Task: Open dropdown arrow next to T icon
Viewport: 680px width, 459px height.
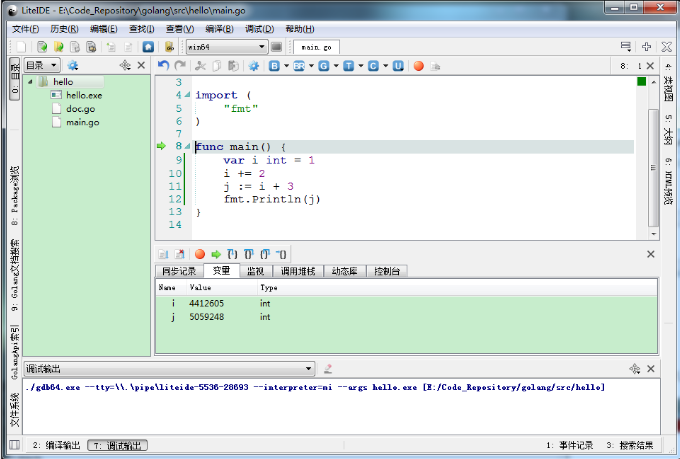Action: point(360,66)
